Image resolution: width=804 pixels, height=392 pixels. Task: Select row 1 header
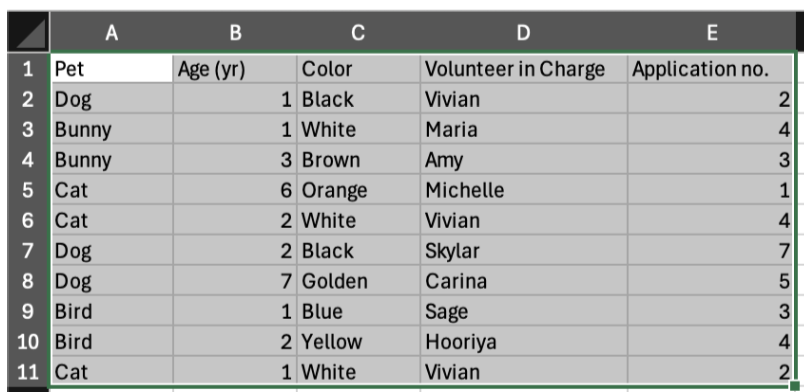(x=29, y=69)
